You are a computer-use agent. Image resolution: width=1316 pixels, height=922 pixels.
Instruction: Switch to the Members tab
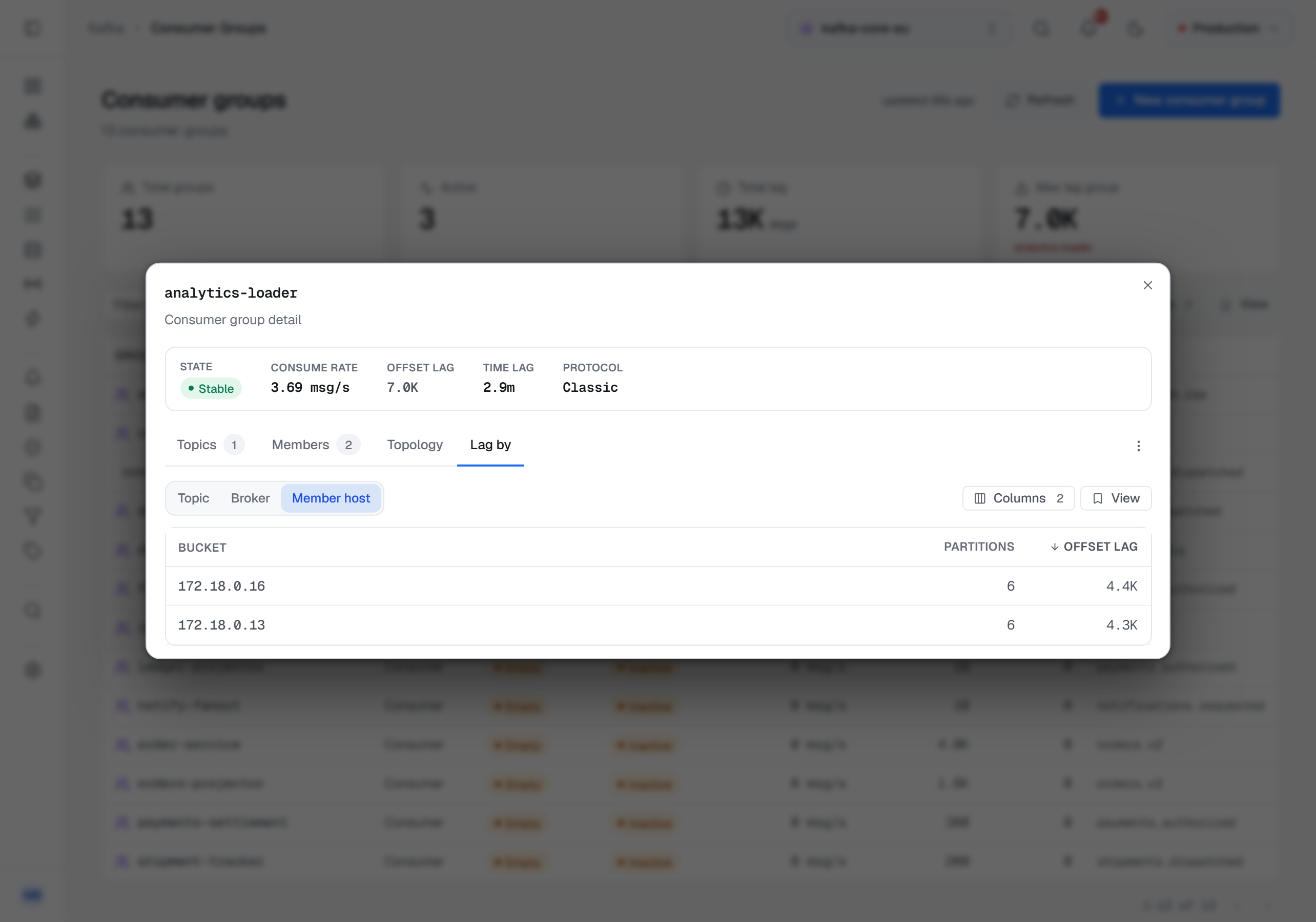315,445
